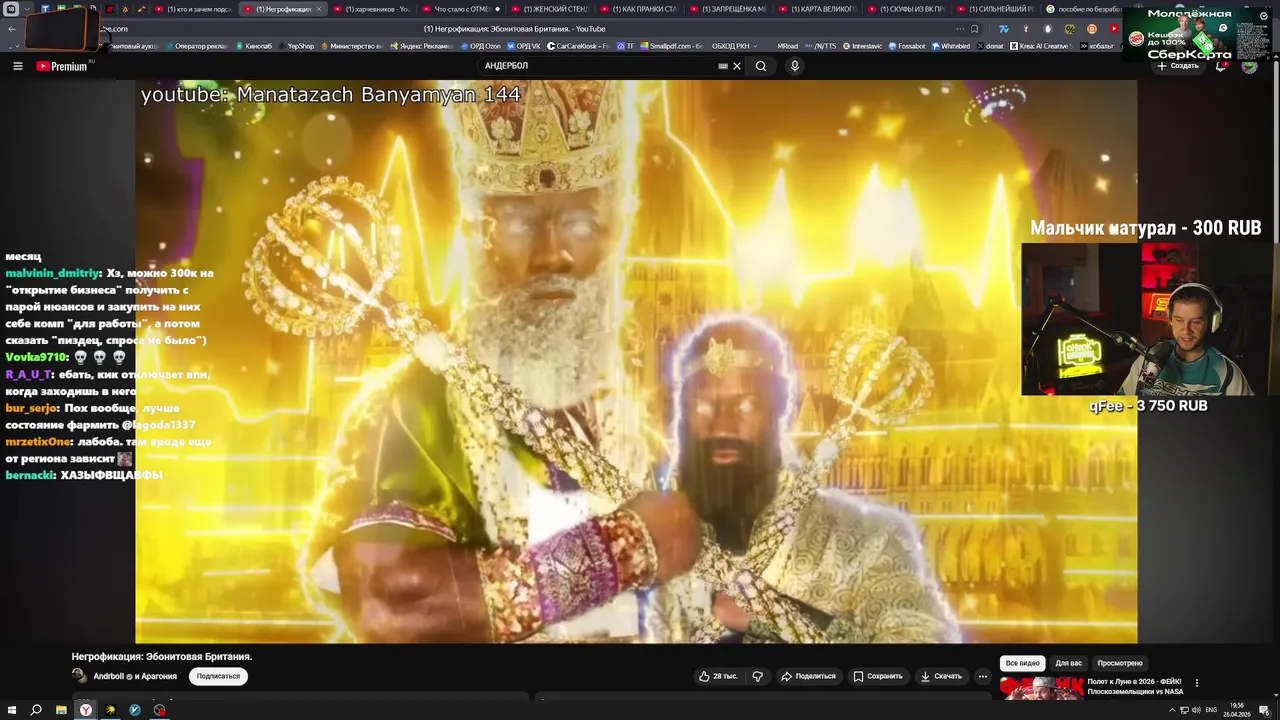The image size is (1280, 720).
Task: Open the Полет к Луне recommended video thumbnail
Action: (x=1040, y=688)
